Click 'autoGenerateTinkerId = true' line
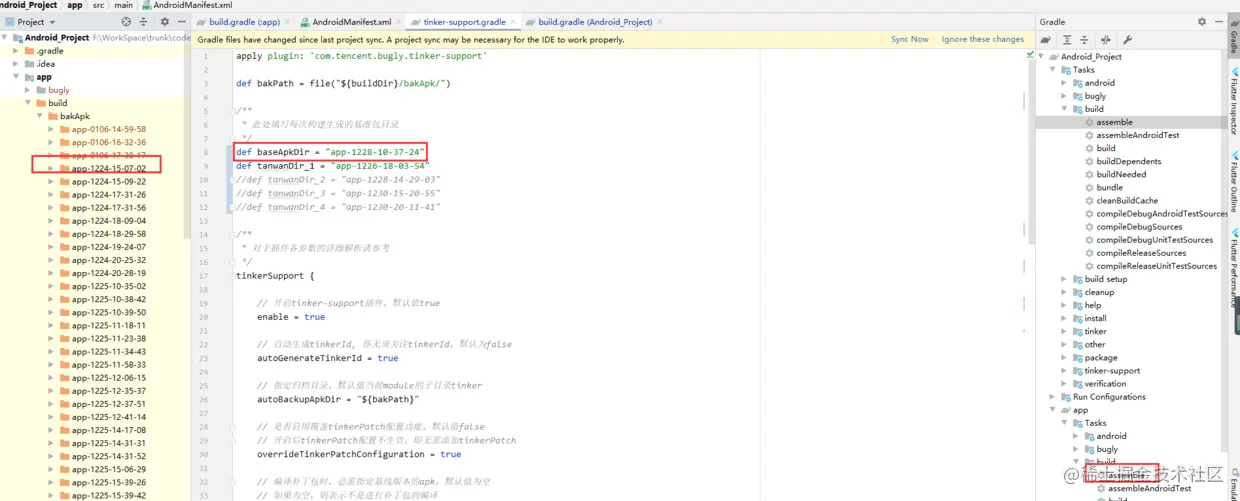This screenshot has width=1240, height=501. 328,358
